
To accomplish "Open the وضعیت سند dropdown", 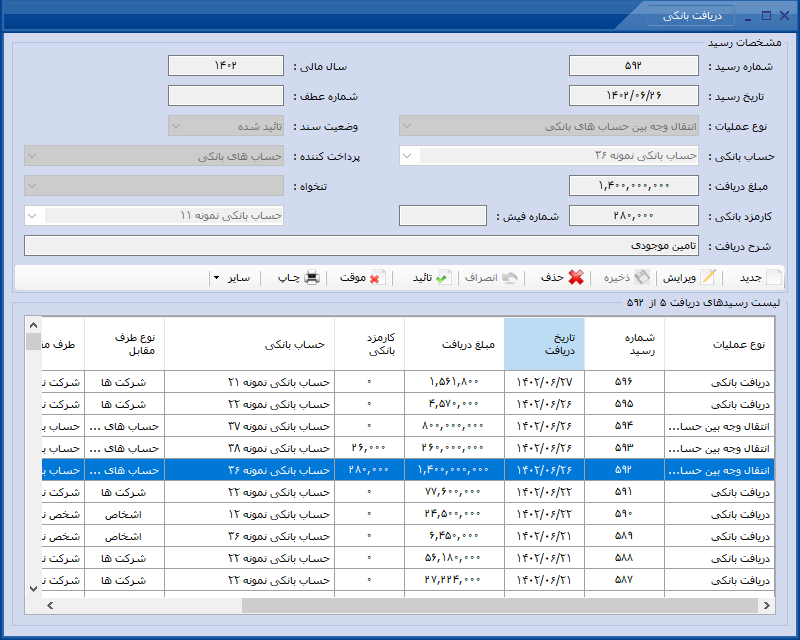I will (176, 126).
